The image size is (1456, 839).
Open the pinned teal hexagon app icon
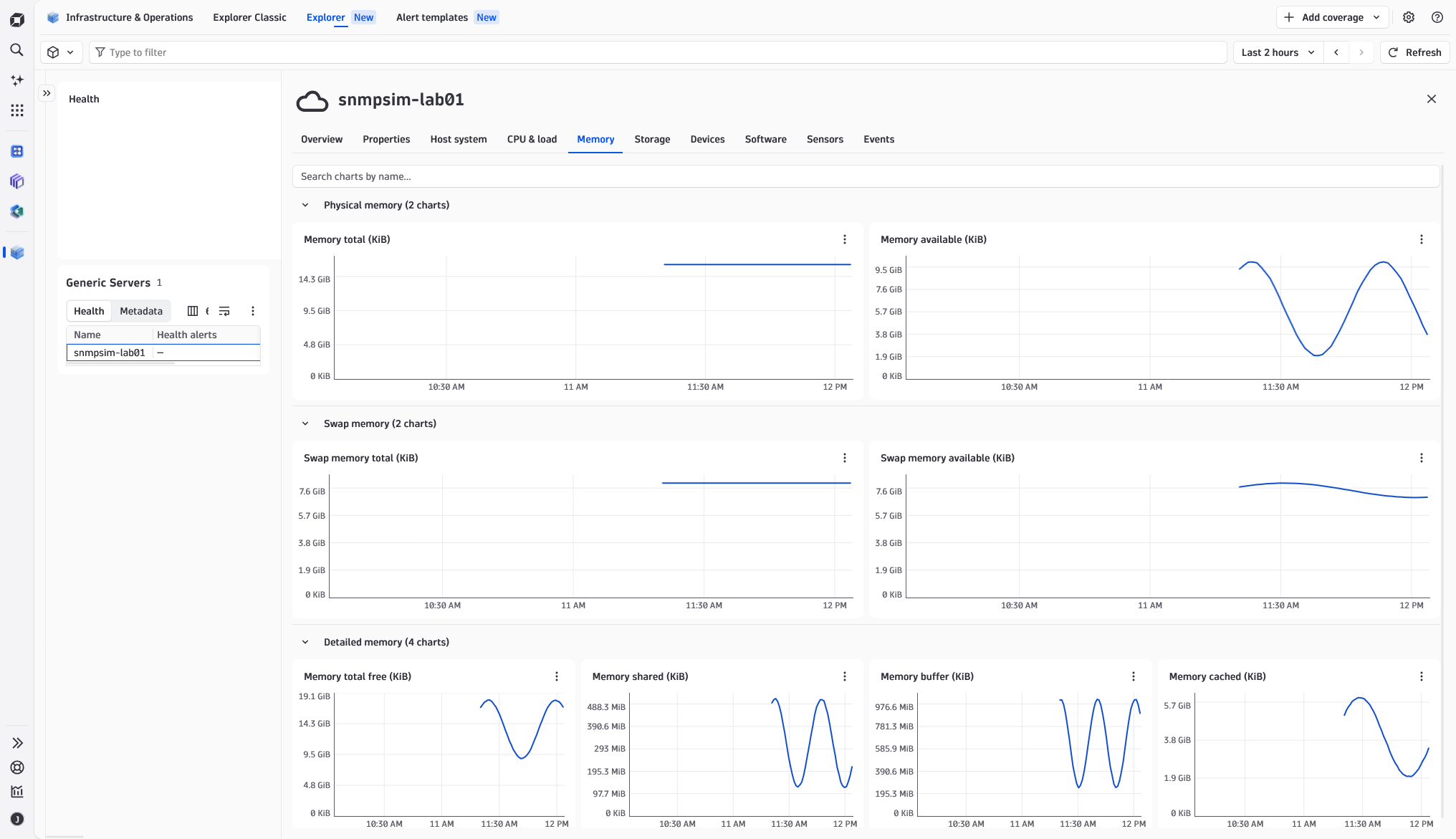click(x=17, y=211)
